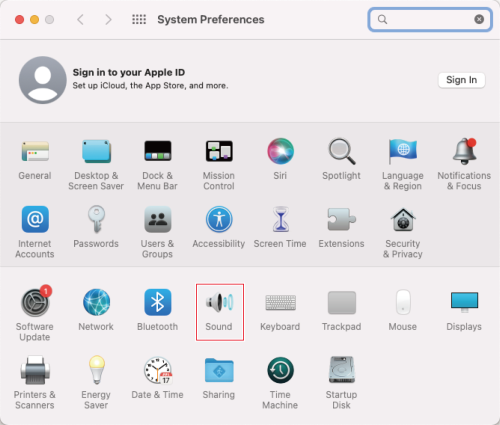Click the Sign In button
This screenshot has height=425, width=500.
[x=461, y=80]
